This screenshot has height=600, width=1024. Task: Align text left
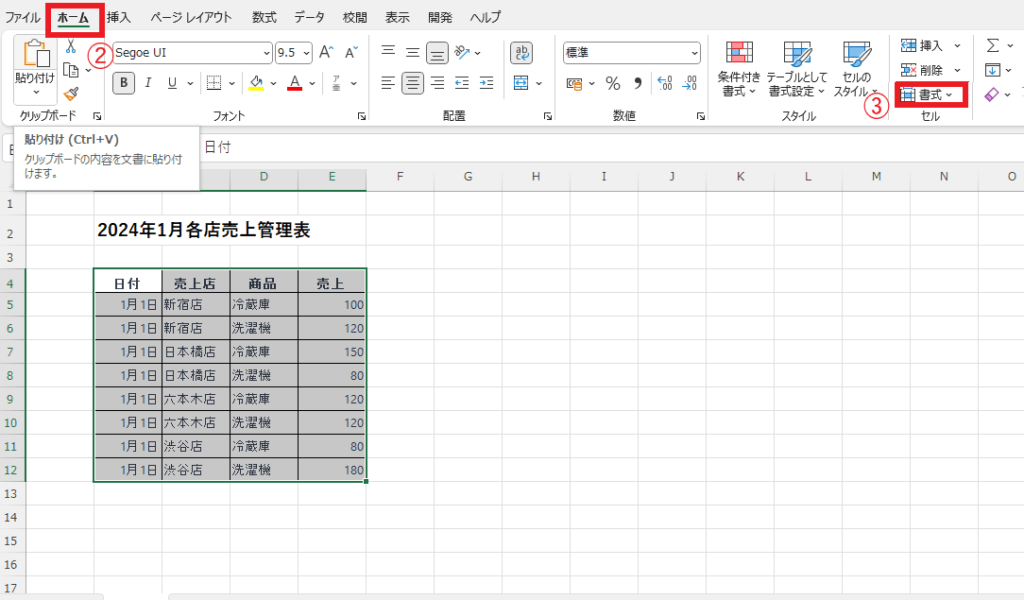point(388,83)
